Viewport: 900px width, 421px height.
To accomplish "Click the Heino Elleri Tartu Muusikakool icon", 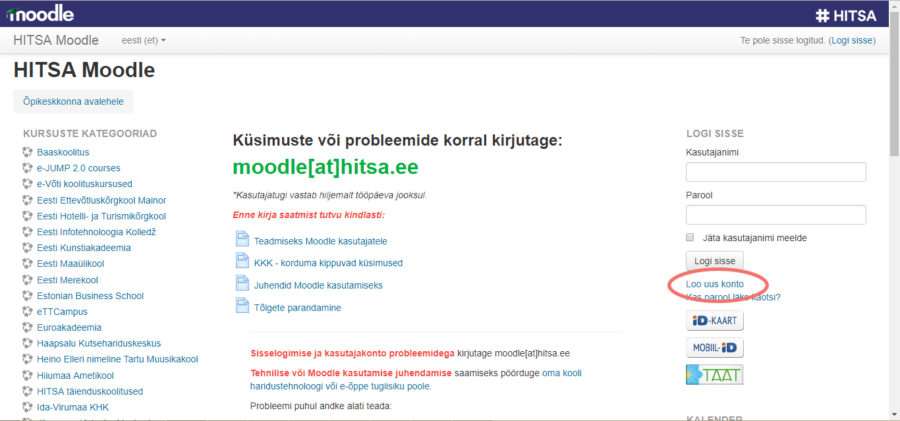I will pyautogui.click(x=27, y=359).
